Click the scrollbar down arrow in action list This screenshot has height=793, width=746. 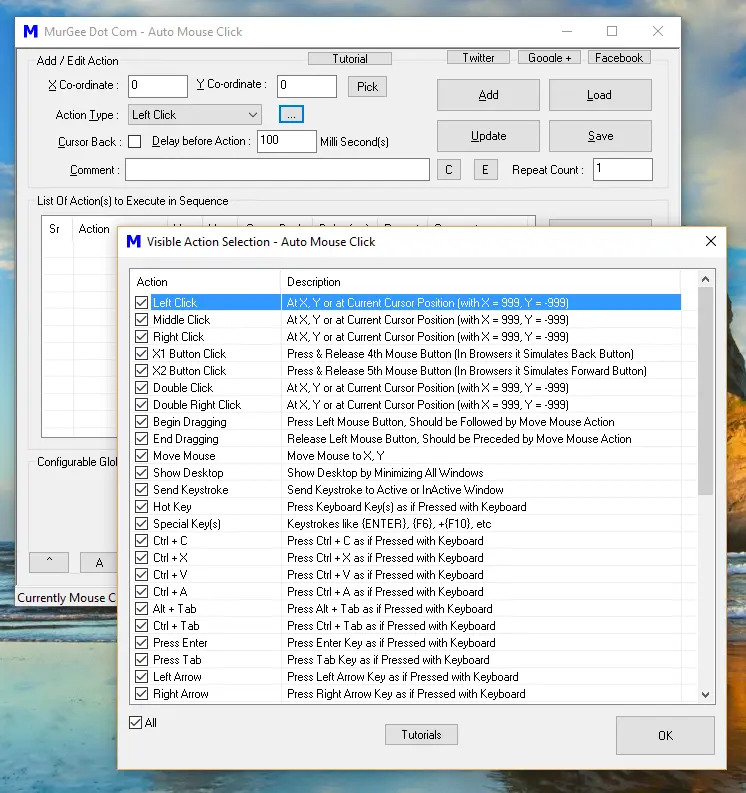pos(706,694)
